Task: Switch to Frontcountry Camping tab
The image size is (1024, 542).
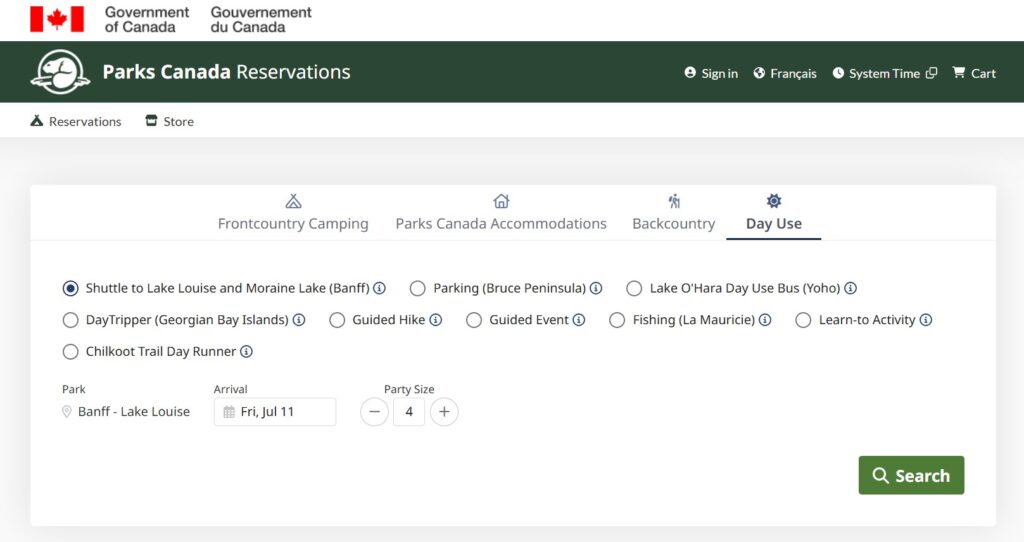Action: pos(293,213)
